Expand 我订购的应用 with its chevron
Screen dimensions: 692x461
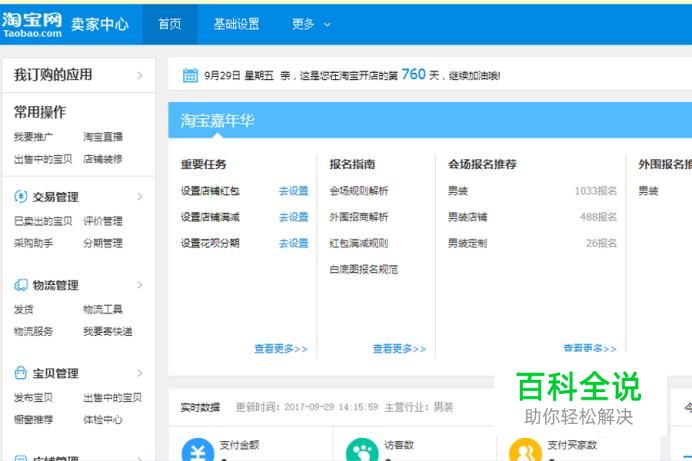point(139,75)
